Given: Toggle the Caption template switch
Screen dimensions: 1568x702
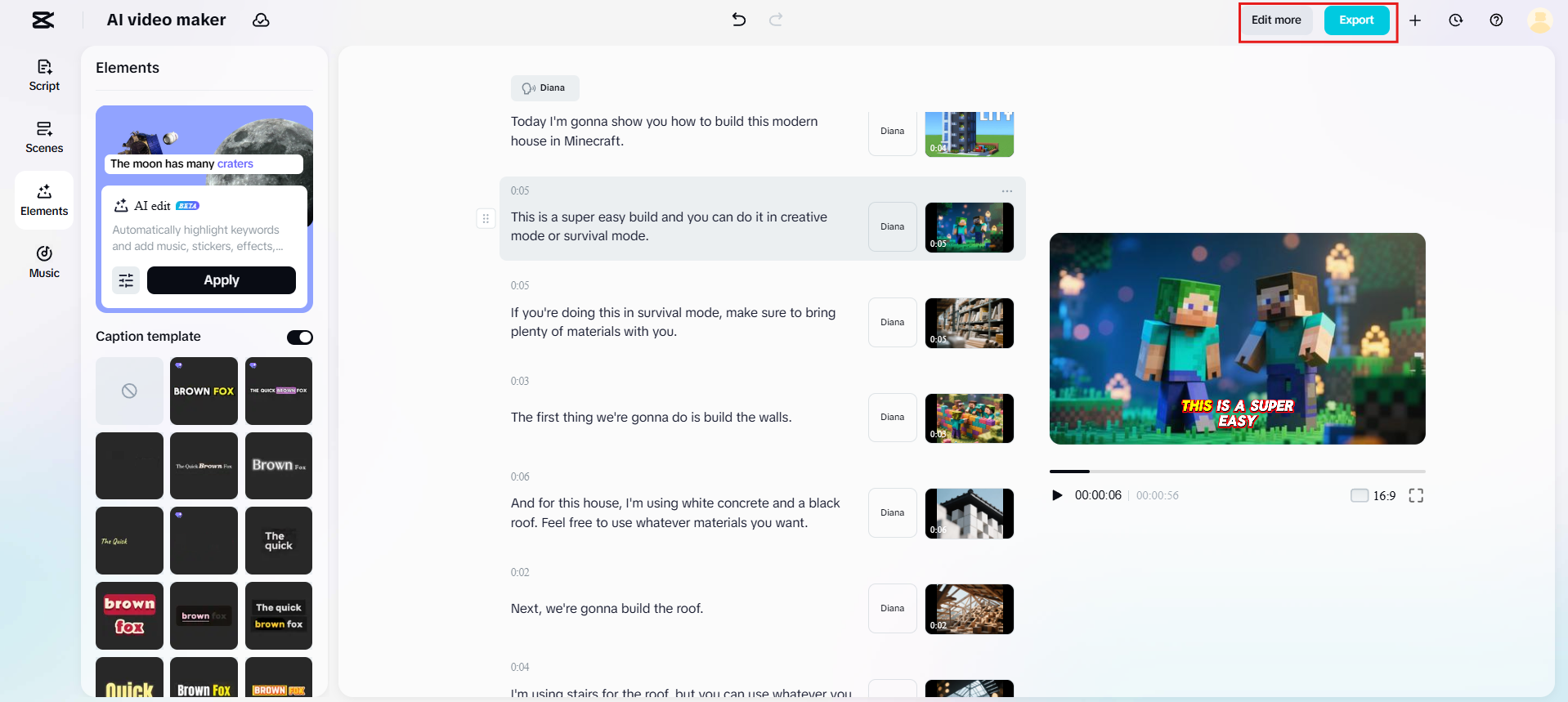Looking at the screenshot, I should [299, 338].
